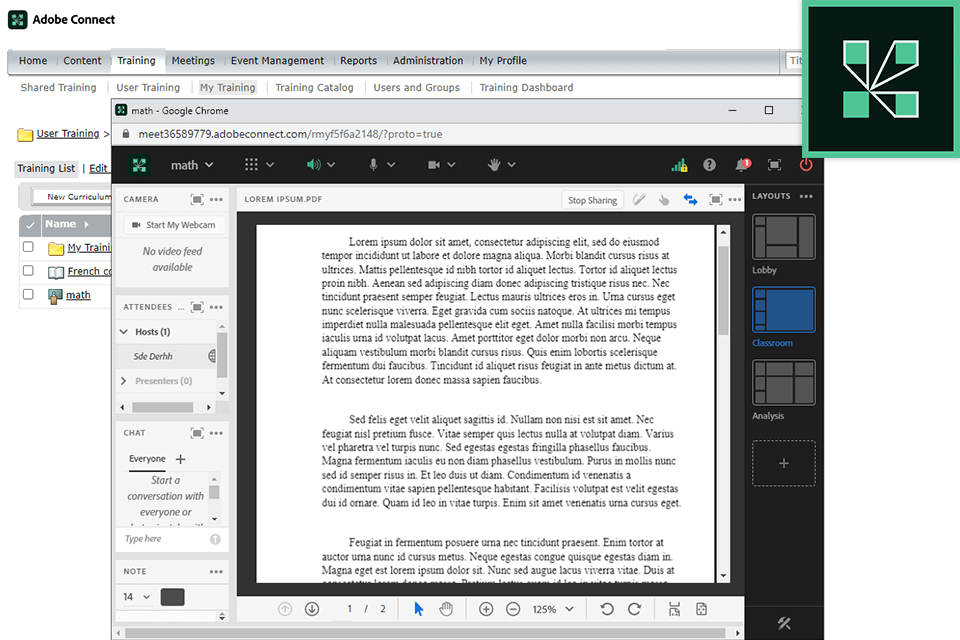The height and width of the screenshot is (640, 960).
Task: Open the 125% zoom level dropdown
Action: coord(553,609)
